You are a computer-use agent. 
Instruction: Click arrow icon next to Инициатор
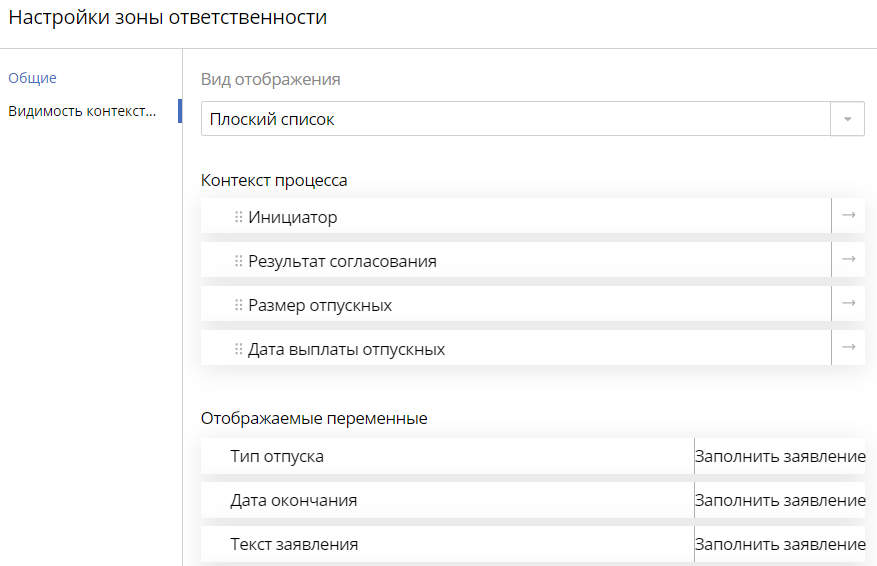[848, 215]
